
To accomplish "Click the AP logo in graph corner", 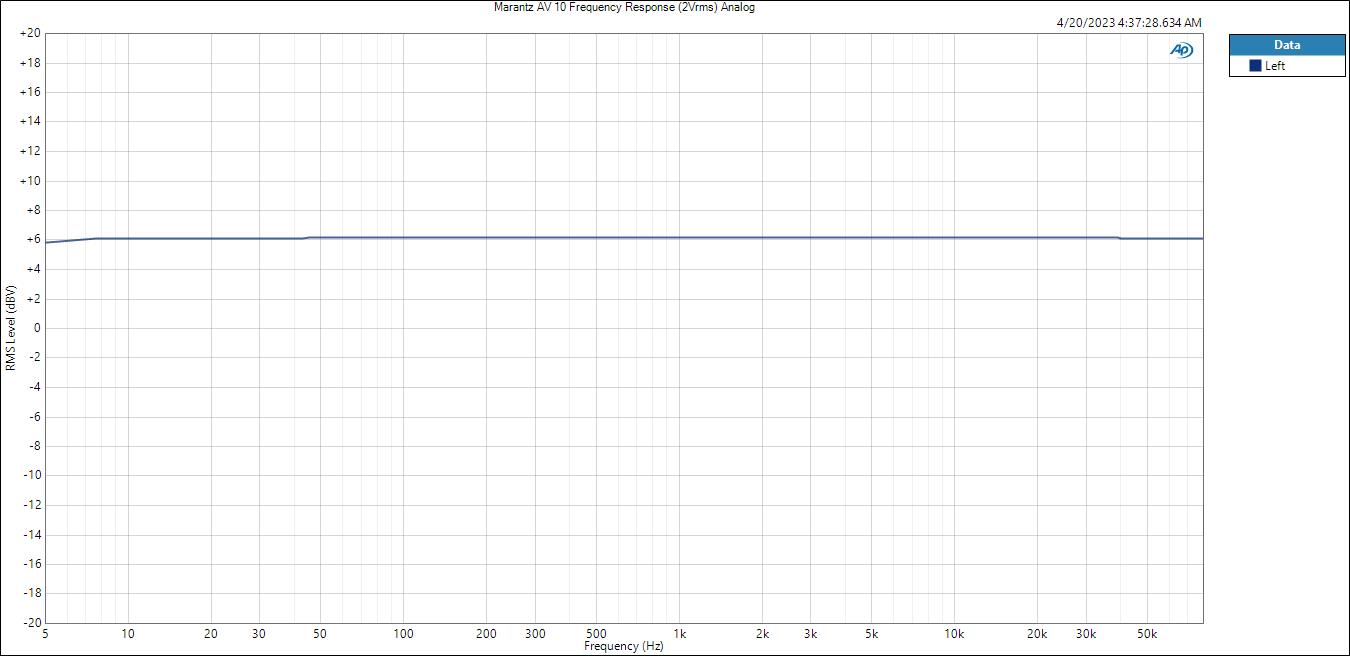I will point(1181,50).
